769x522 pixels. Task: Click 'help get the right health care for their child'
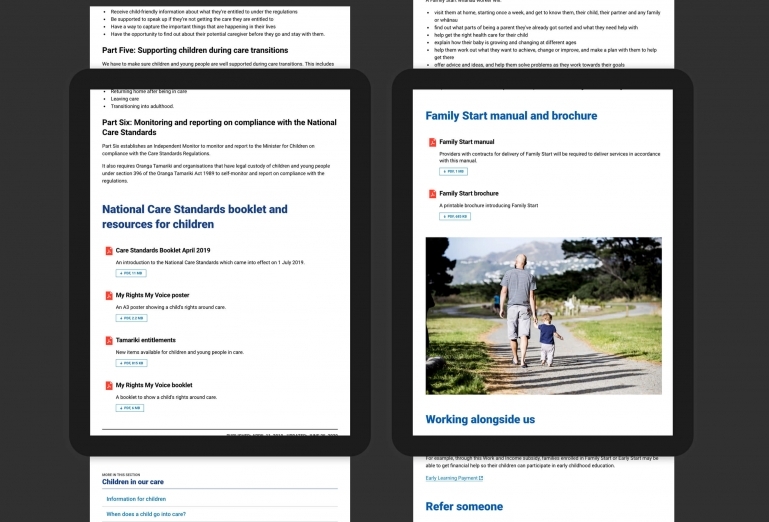481,35
